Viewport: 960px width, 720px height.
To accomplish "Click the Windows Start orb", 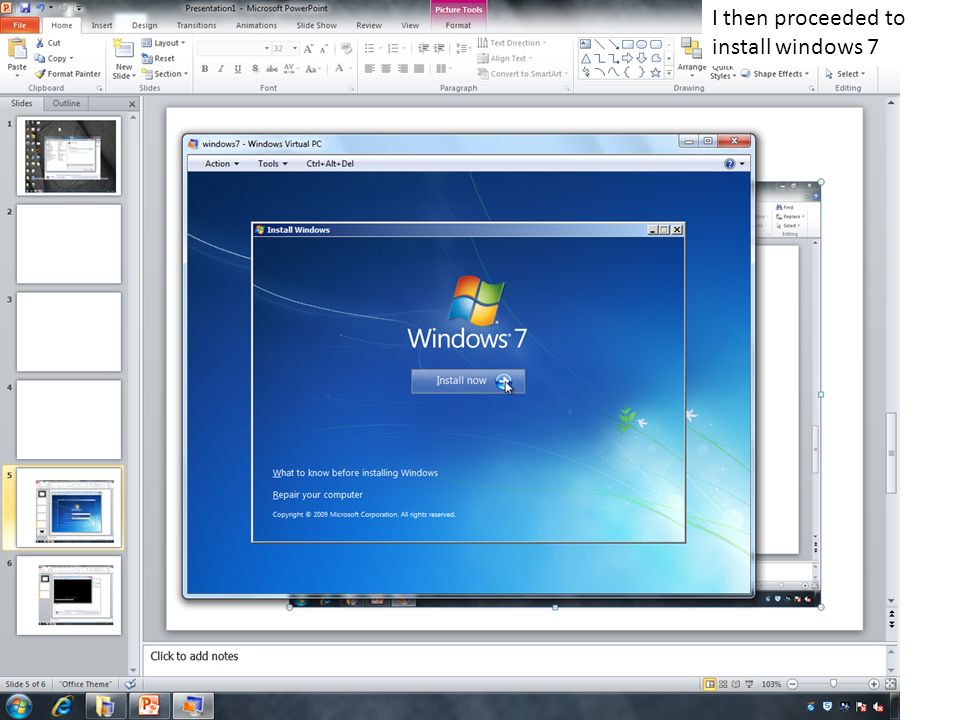I will [18, 706].
